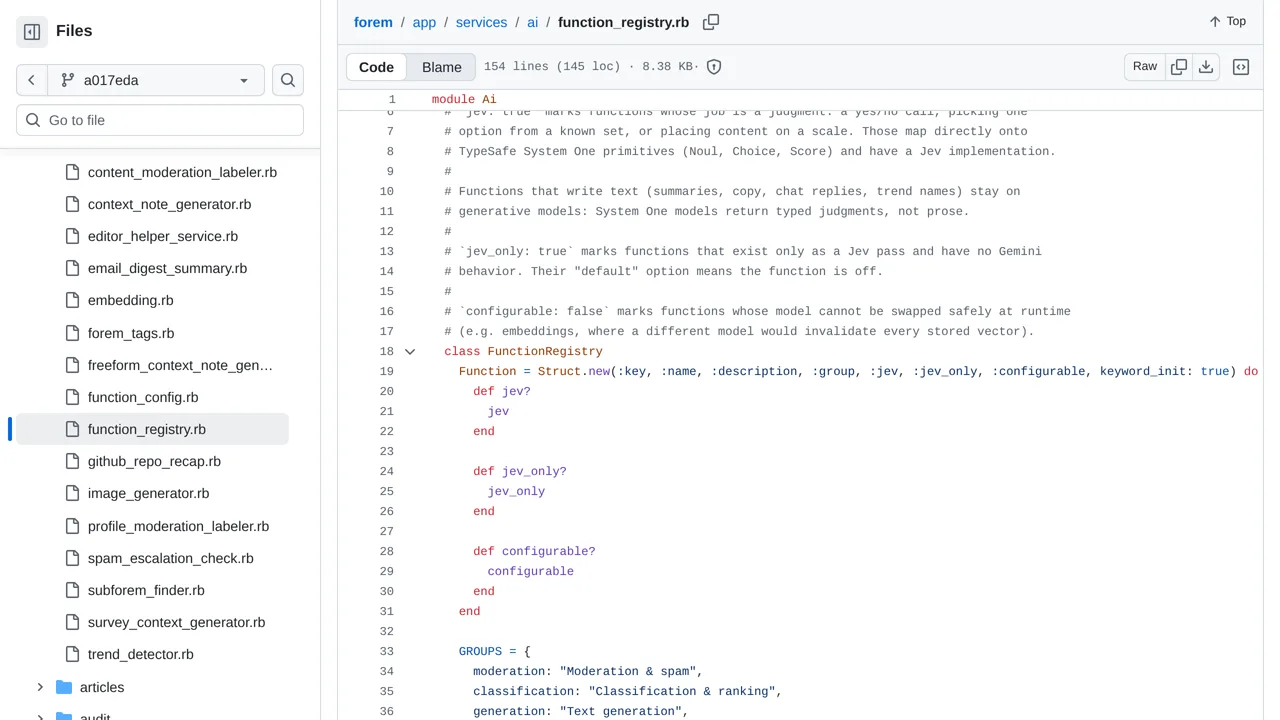Viewport: 1280px width, 720px height.
Task: Click the search magnifier button in Files
Action: [x=288, y=80]
